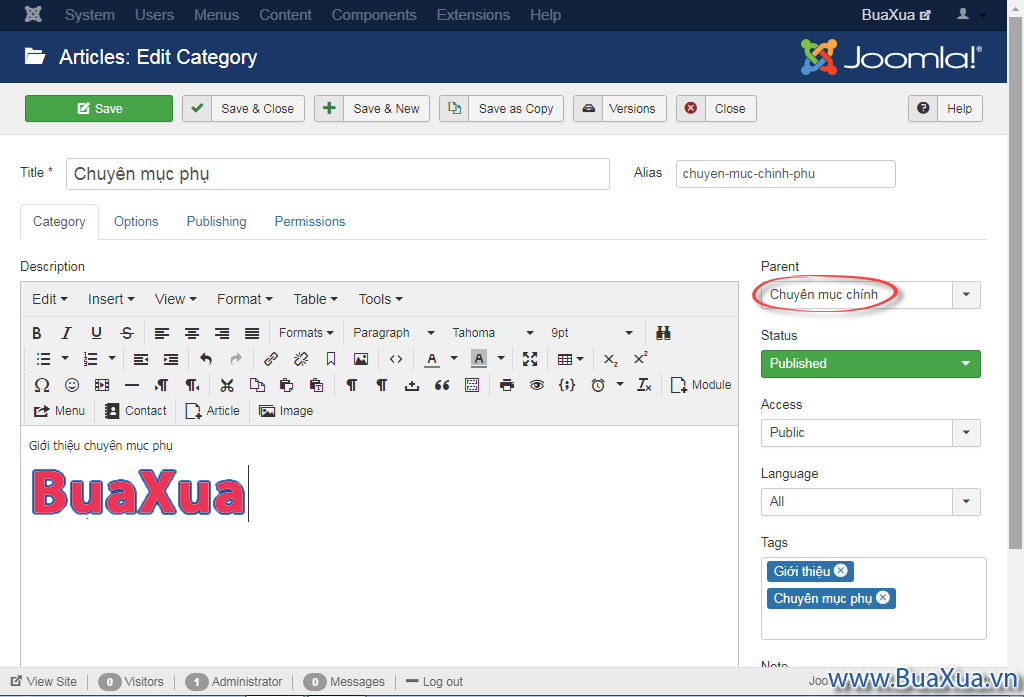The height and width of the screenshot is (697, 1024).
Task: Increase indent of paragraph
Action: [170, 359]
